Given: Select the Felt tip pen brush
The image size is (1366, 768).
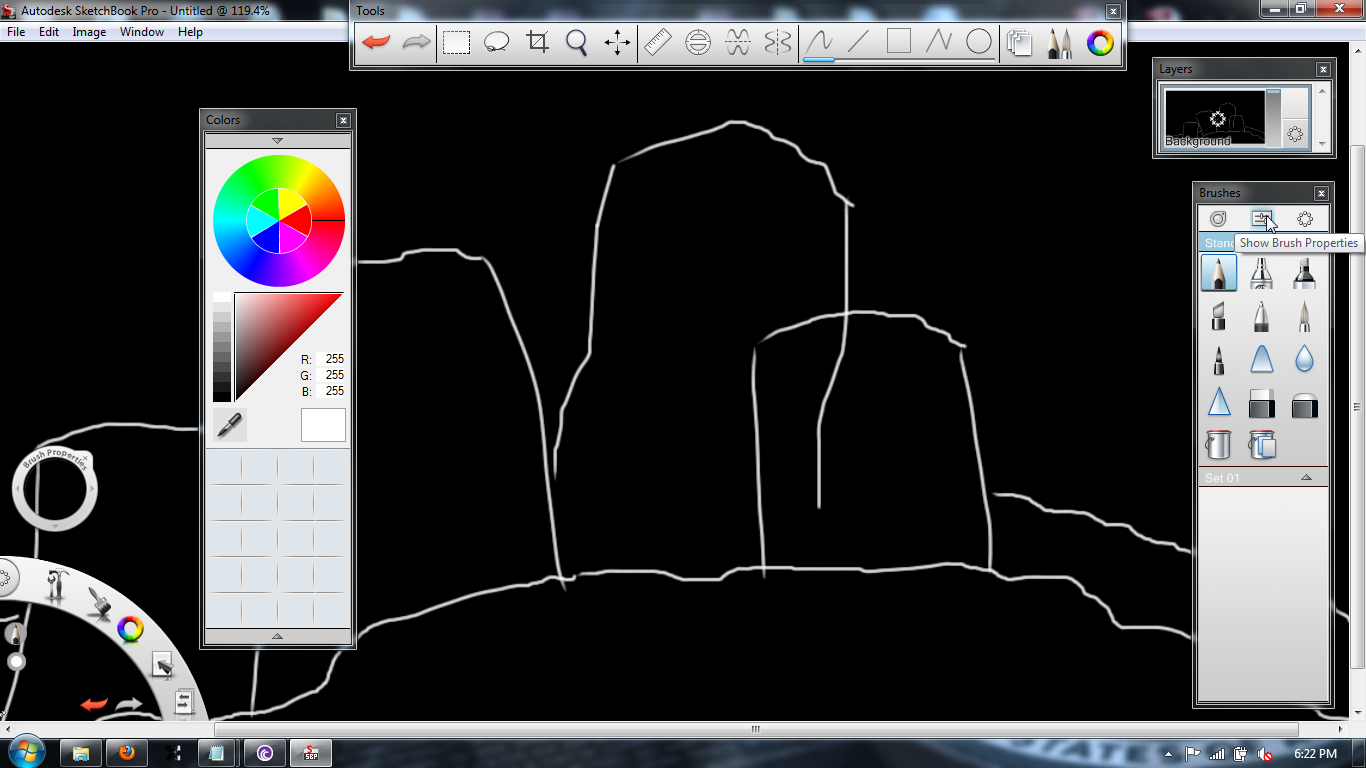Looking at the screenshot, I should tap(1219, 359).
